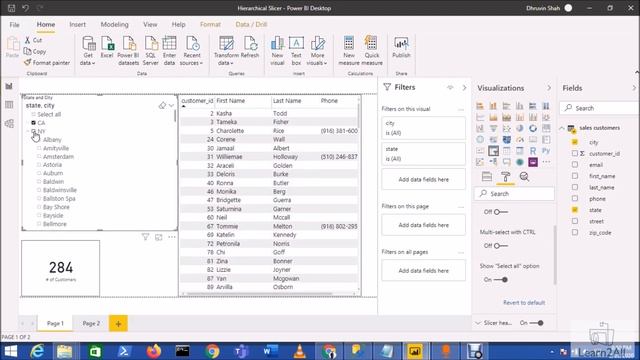Open the Analytics magnifier tab
Viewport: 640px width, 360px height.
[x=524, y=177]
